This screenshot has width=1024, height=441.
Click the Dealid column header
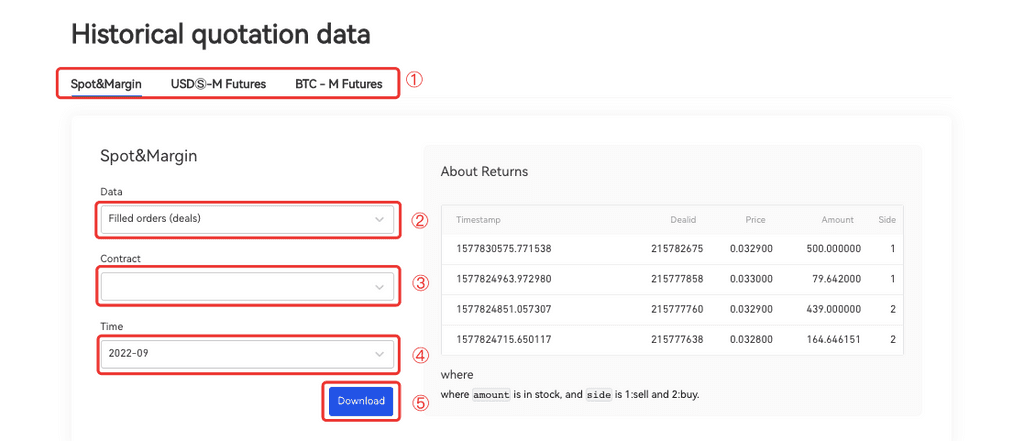pyautogui.click(x=684, y=220)
